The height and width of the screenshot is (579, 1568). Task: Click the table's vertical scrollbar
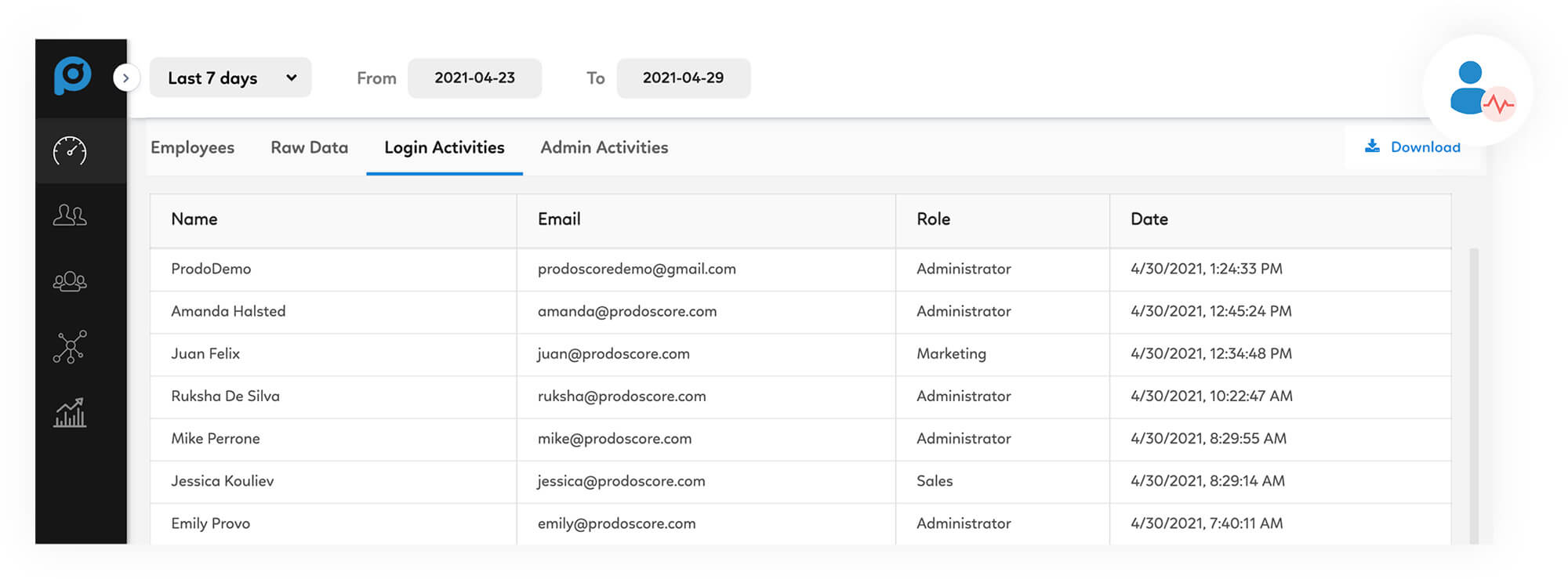(1473, 396)
